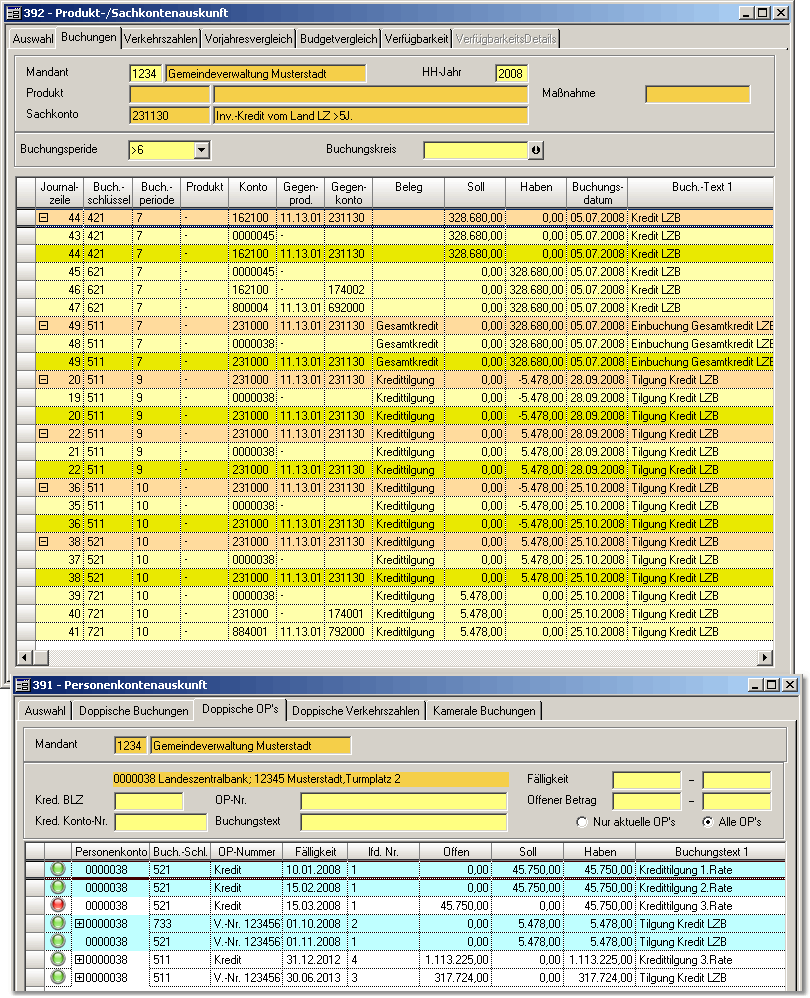This screenshot has width=810, height=998.
Task: Switch to the Verkehrszahlen tab
Action: point(161,39)
